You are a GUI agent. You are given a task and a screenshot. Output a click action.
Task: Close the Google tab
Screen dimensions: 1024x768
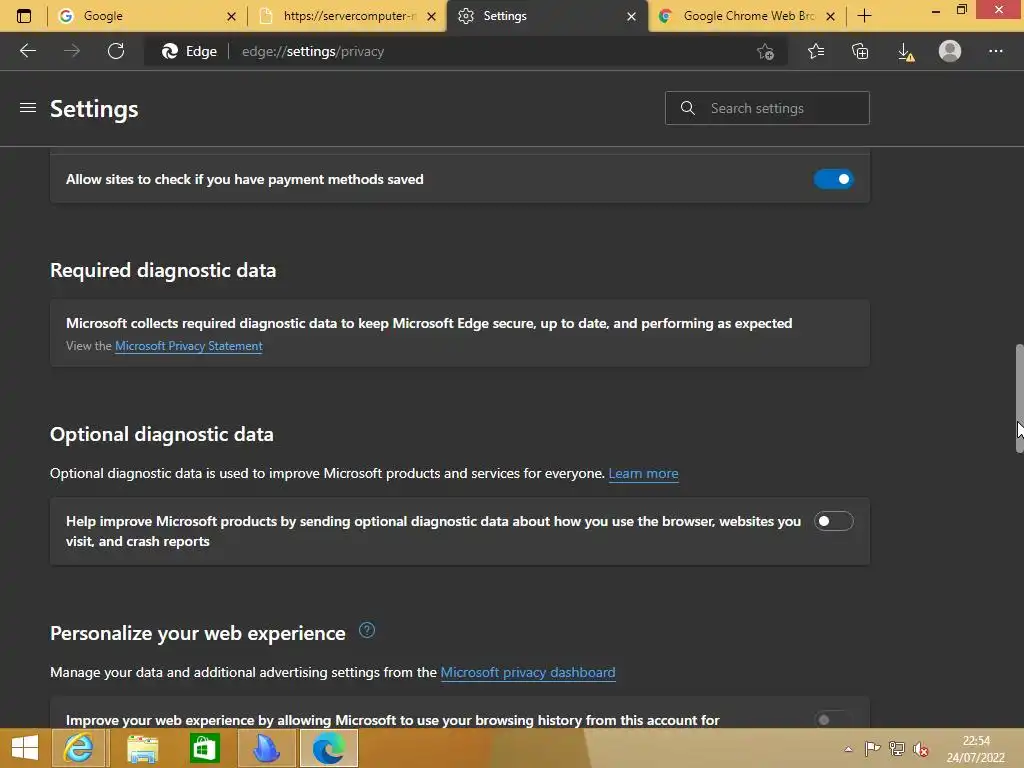pos(231,16)
